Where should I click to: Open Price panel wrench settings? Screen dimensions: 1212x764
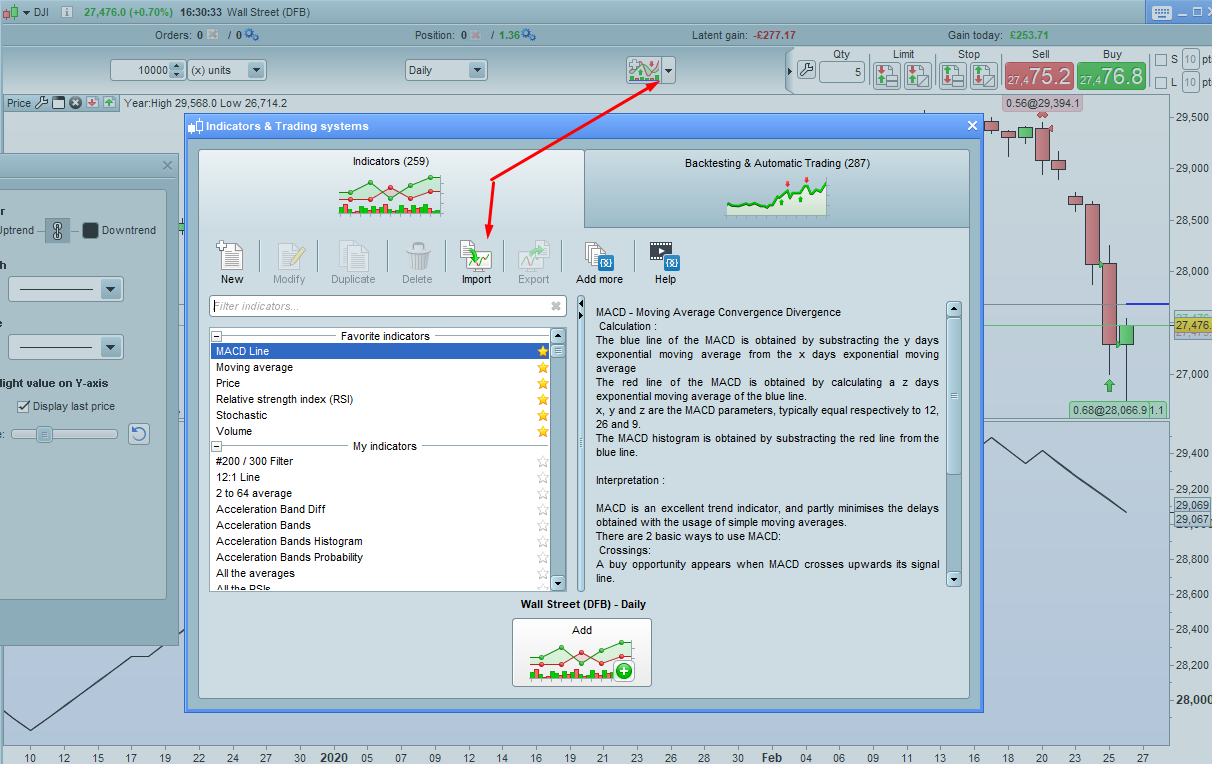(42, 102)
